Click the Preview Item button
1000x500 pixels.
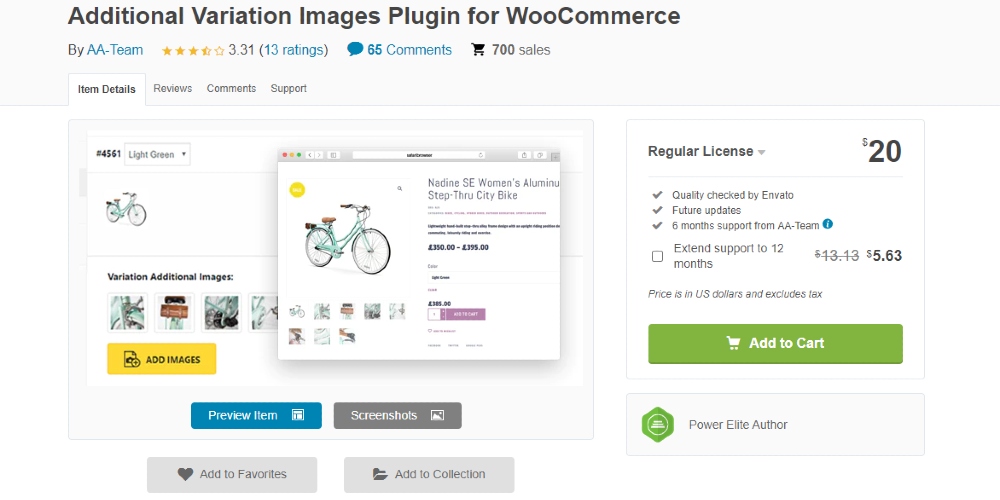click(x=256, y=415)
